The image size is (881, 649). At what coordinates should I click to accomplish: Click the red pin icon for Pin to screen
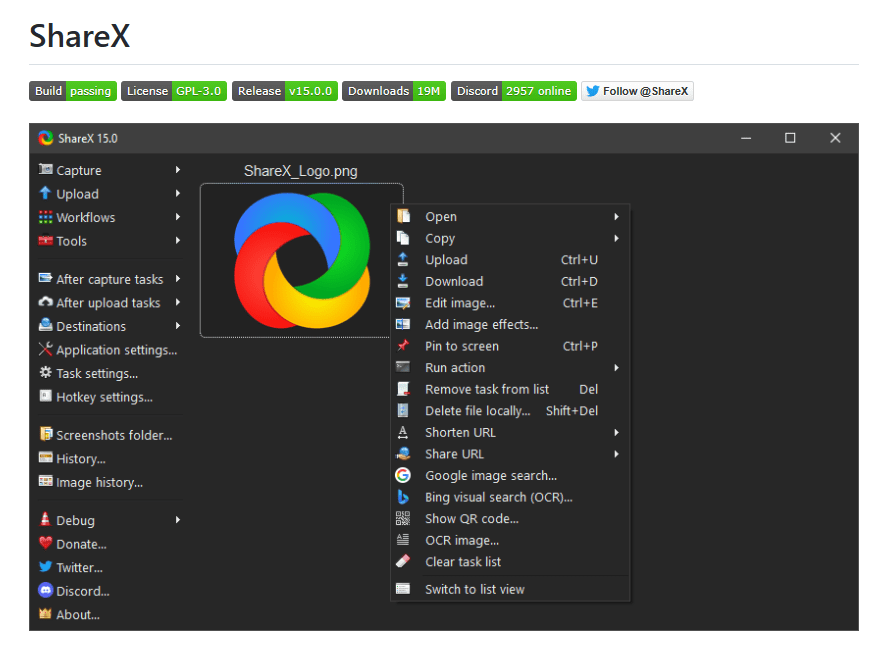pyautogui.click(x=403, y=346)
